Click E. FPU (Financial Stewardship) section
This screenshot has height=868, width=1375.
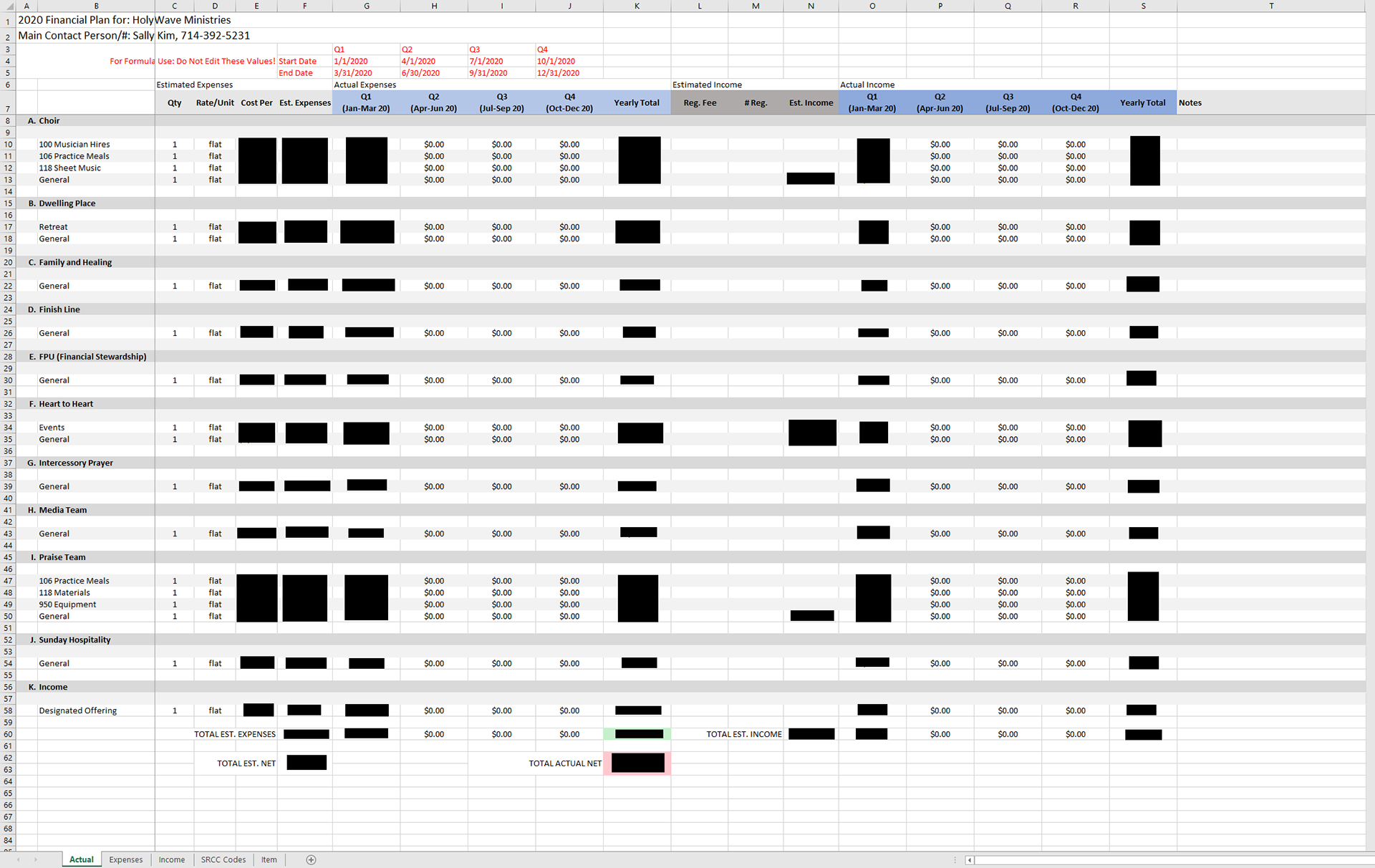pyautogui.click(x=87, y=357)
